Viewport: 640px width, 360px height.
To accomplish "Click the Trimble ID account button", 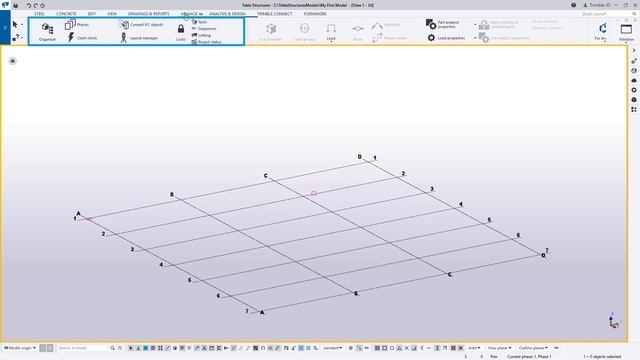I will point(597,5).
